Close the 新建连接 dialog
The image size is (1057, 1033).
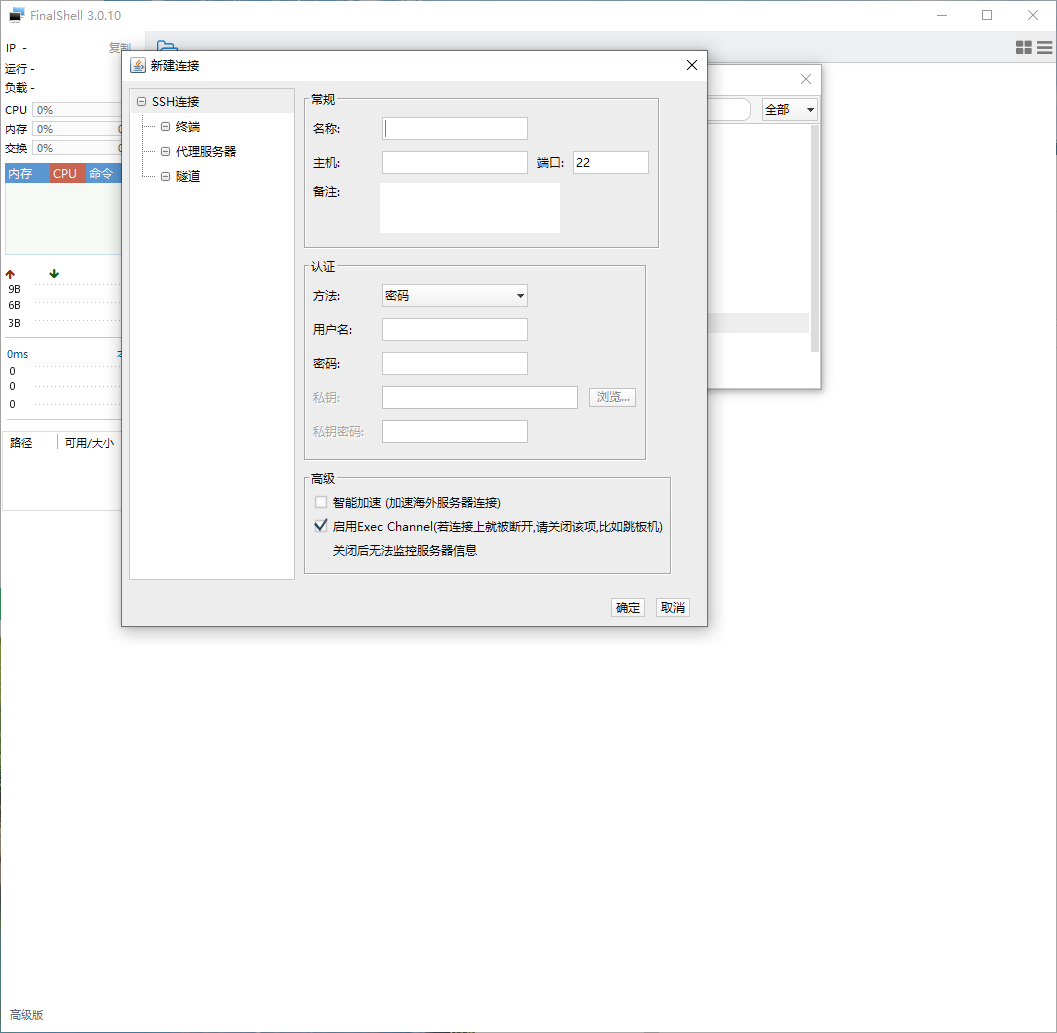pyautogui.click(x=691, y=65)
